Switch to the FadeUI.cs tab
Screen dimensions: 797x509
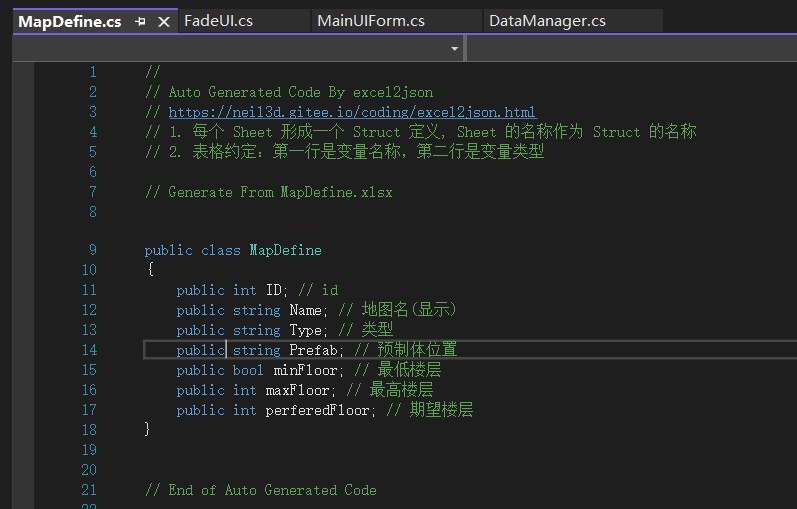pos(218,21)
